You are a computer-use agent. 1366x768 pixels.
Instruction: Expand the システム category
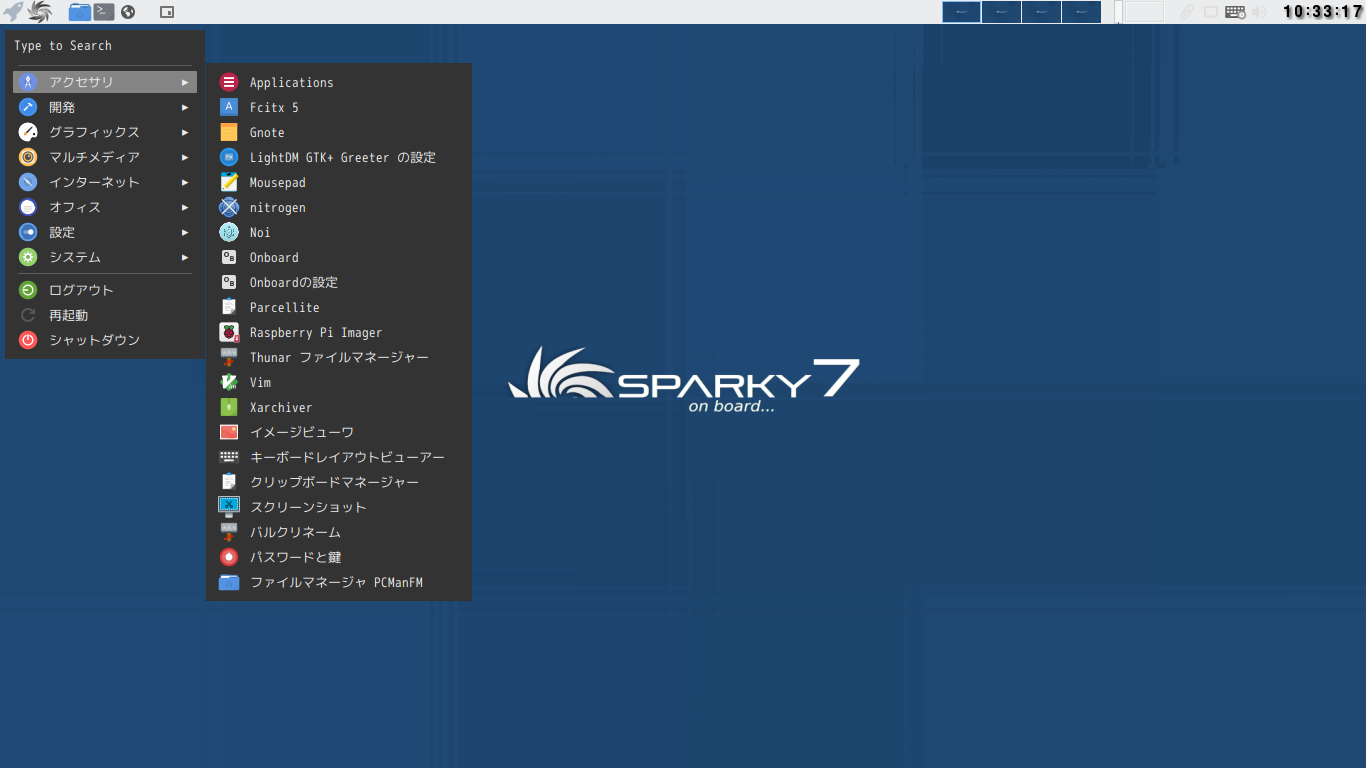[105, 257]
